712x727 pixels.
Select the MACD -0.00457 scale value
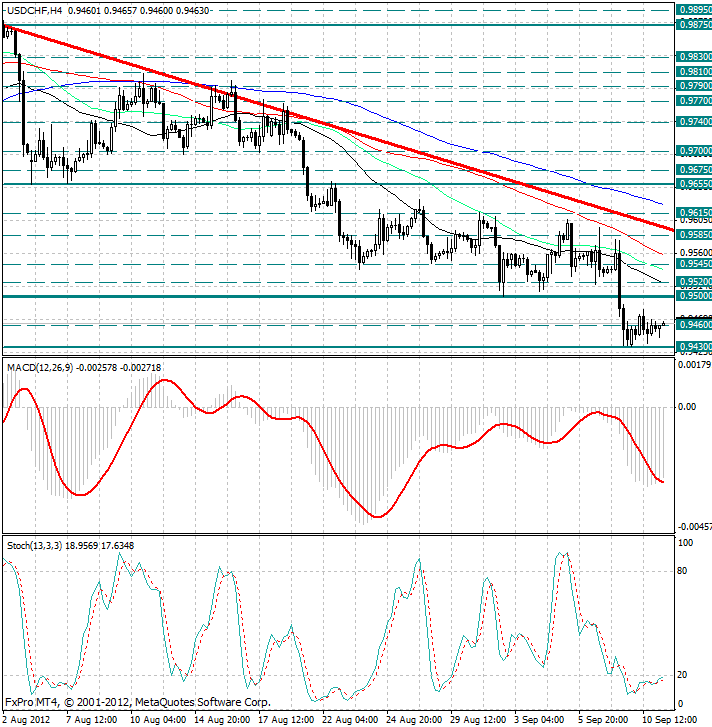pos(694,527)
